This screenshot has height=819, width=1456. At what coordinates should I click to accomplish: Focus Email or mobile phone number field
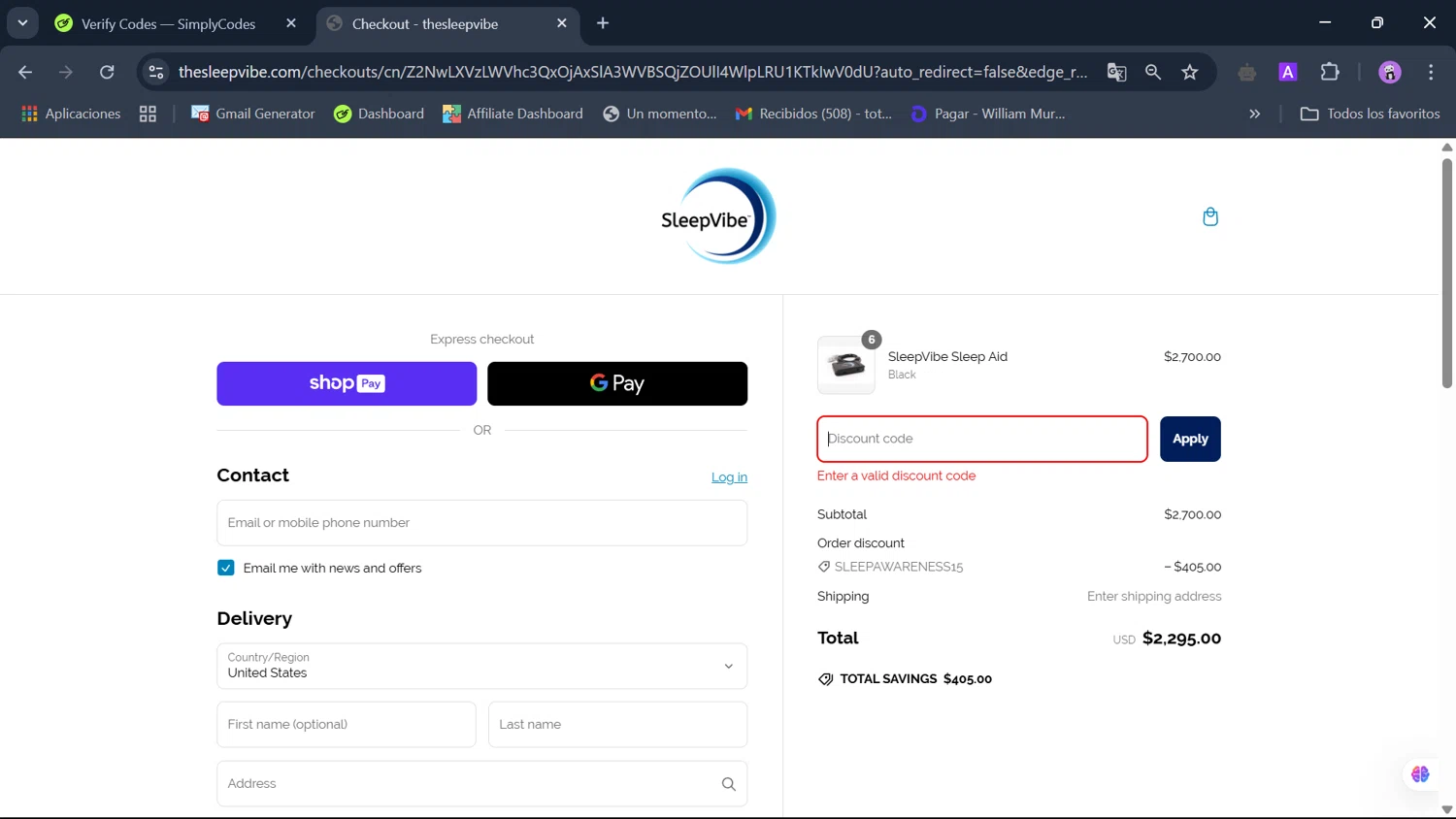coord(481,523)
